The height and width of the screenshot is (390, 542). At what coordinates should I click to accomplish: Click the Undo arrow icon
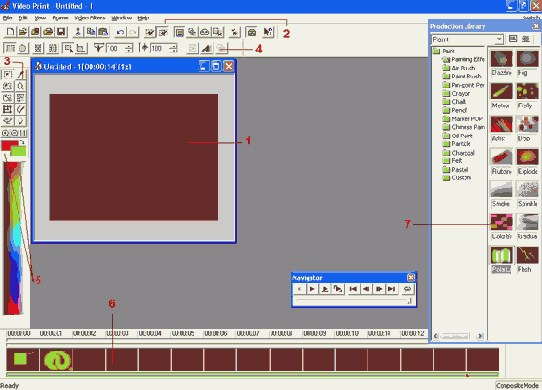120,32
